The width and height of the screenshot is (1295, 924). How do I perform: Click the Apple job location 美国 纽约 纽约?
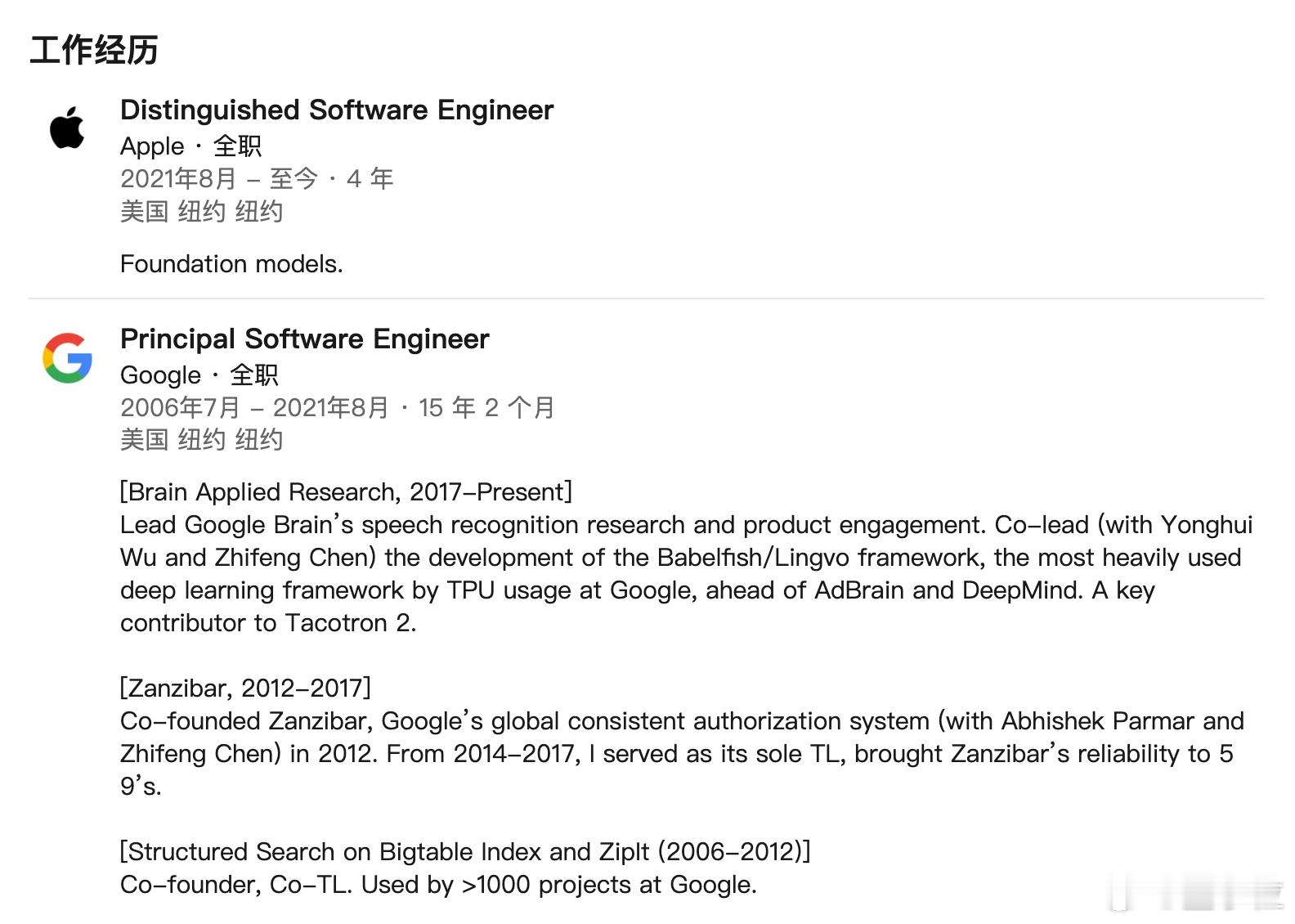click(202, 211)
